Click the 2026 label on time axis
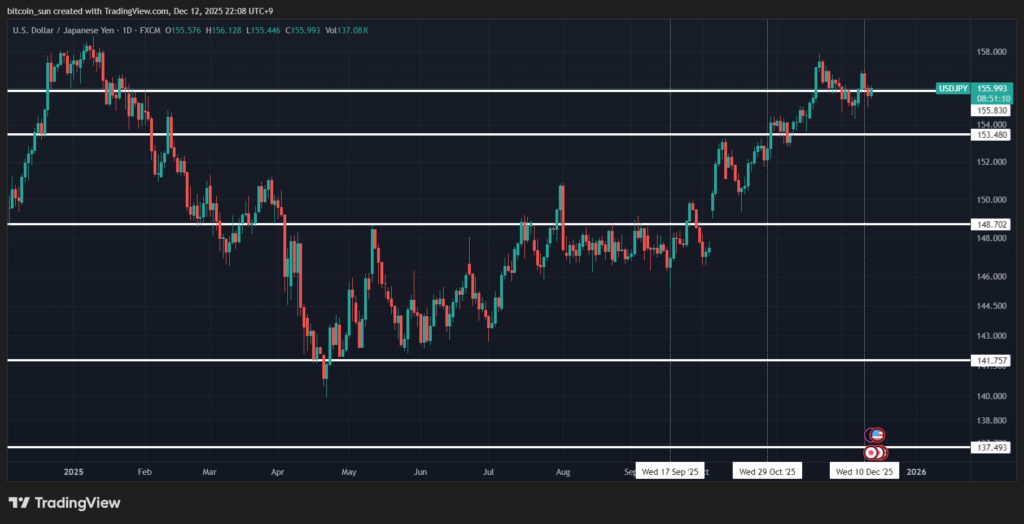1024x524 pixels. (x=916, y=470)
